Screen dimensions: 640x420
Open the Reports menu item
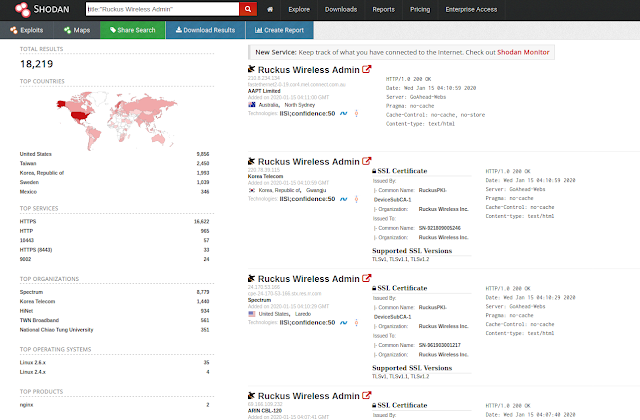[x=383, y=9]
